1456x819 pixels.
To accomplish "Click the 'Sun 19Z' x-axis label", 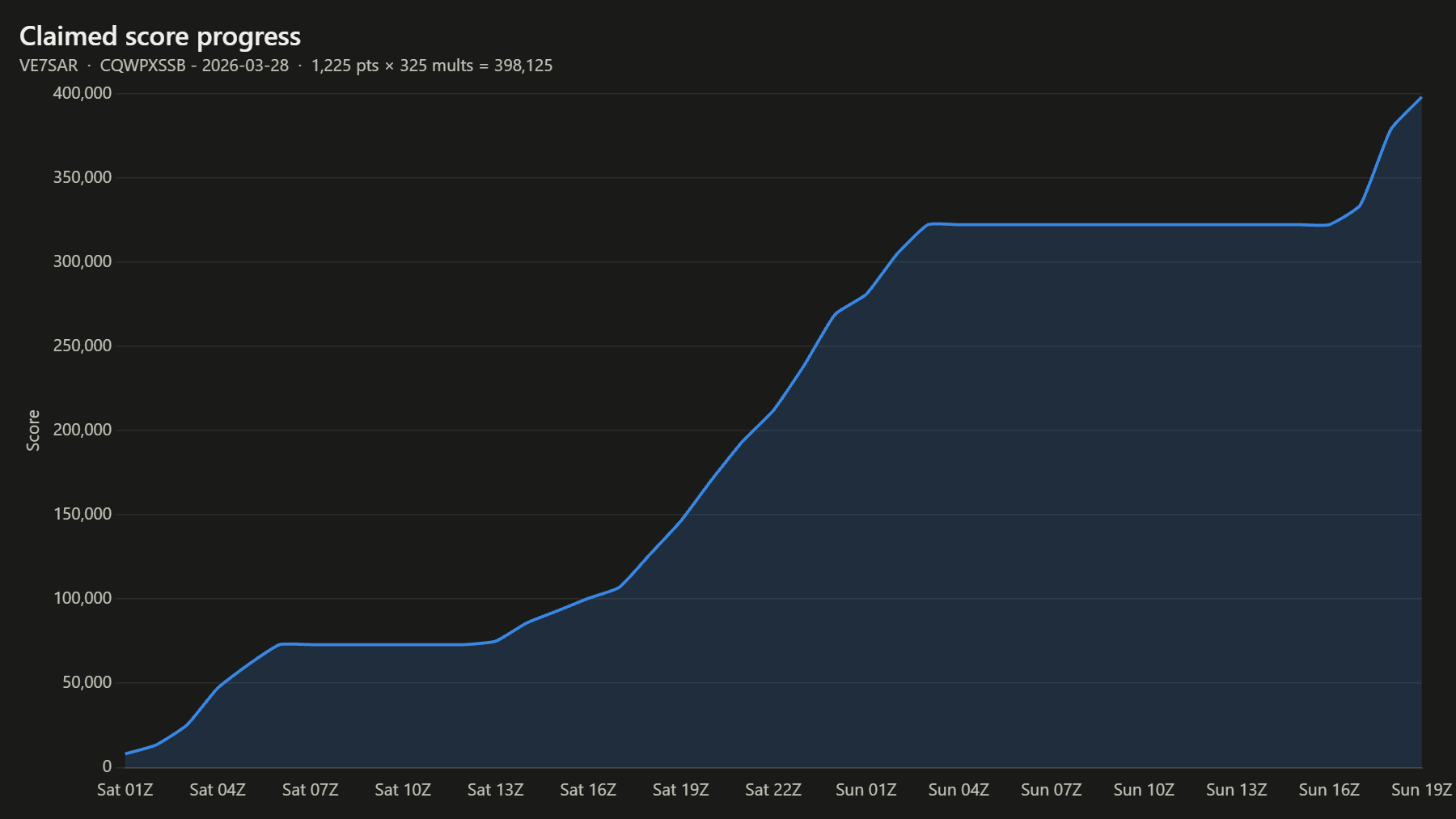I will coord(1422,790).
